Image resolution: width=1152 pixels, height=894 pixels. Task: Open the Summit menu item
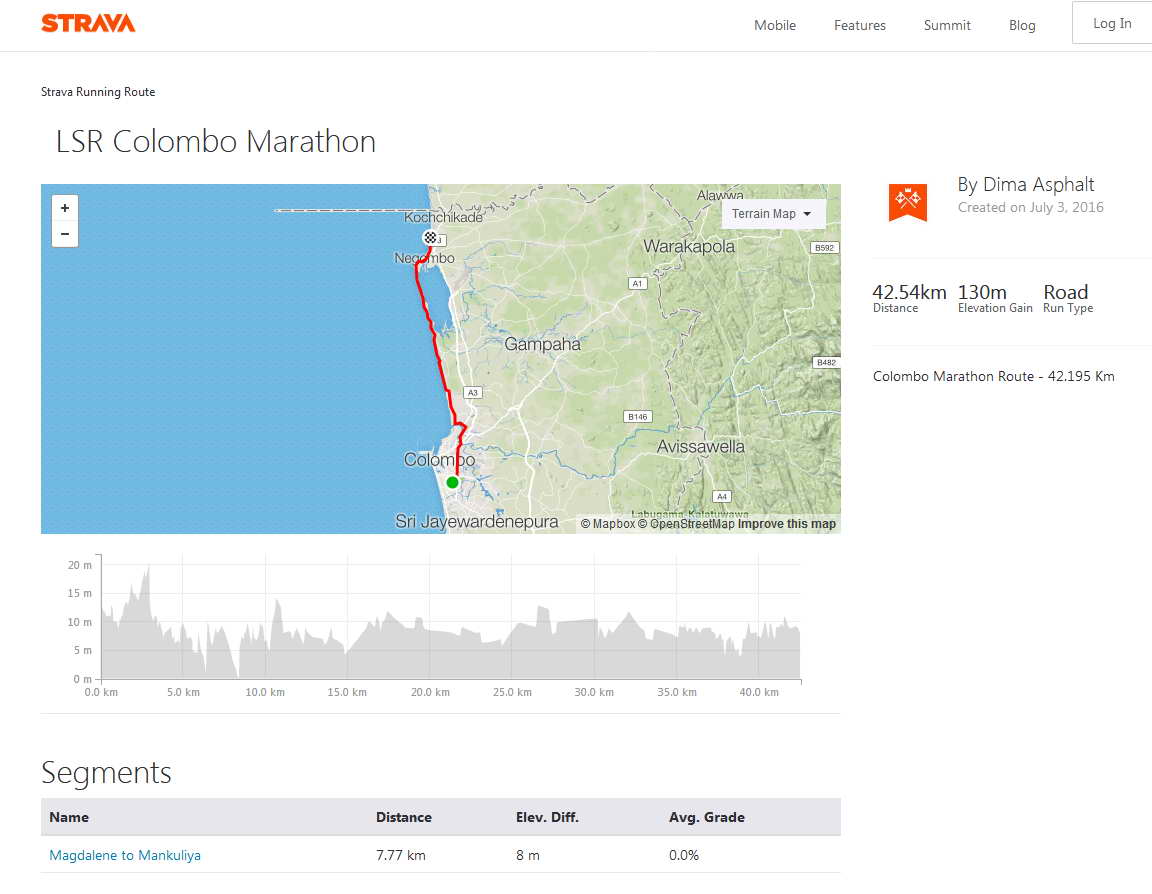[947, 25]
